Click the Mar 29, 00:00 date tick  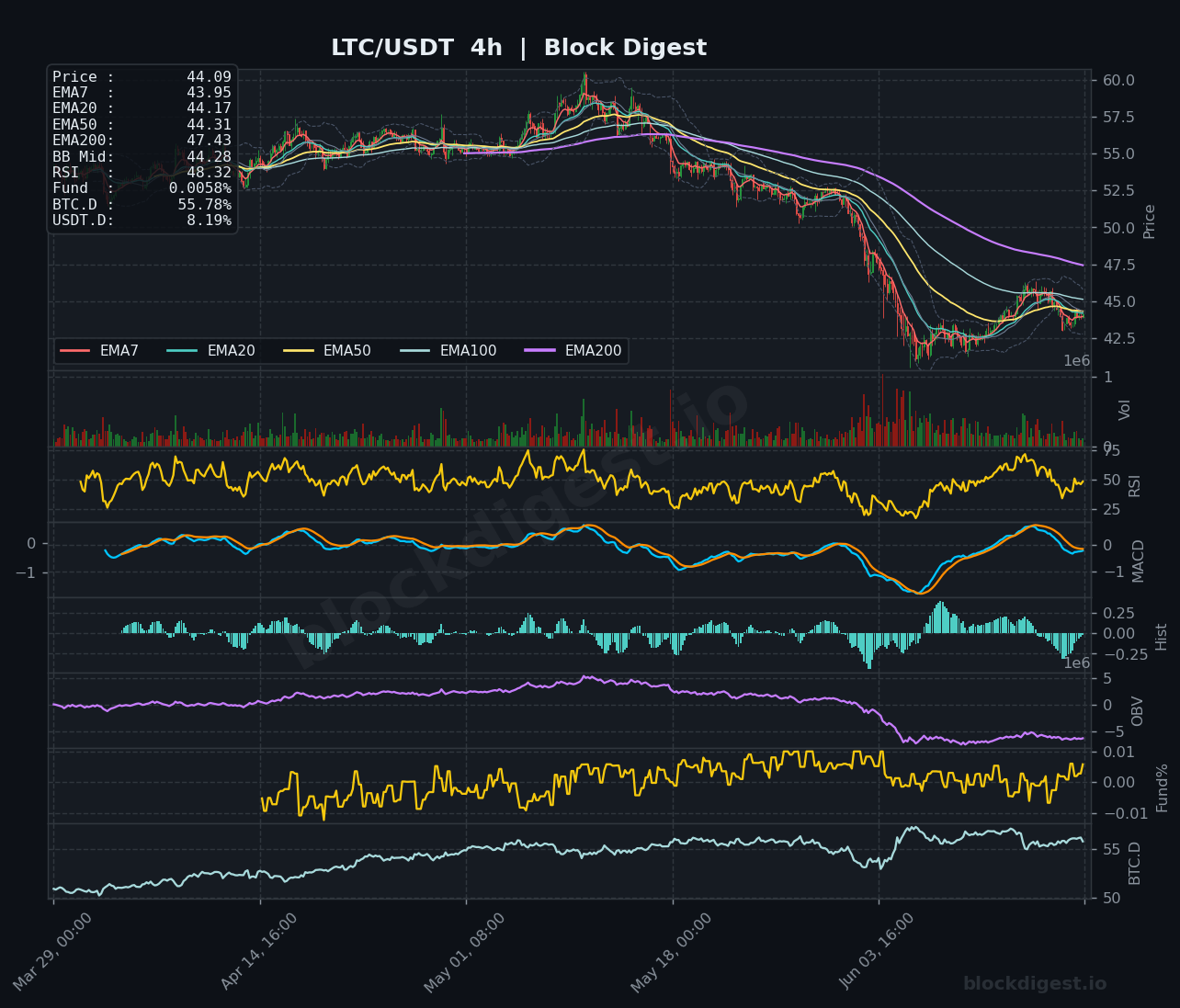point(52,952)
